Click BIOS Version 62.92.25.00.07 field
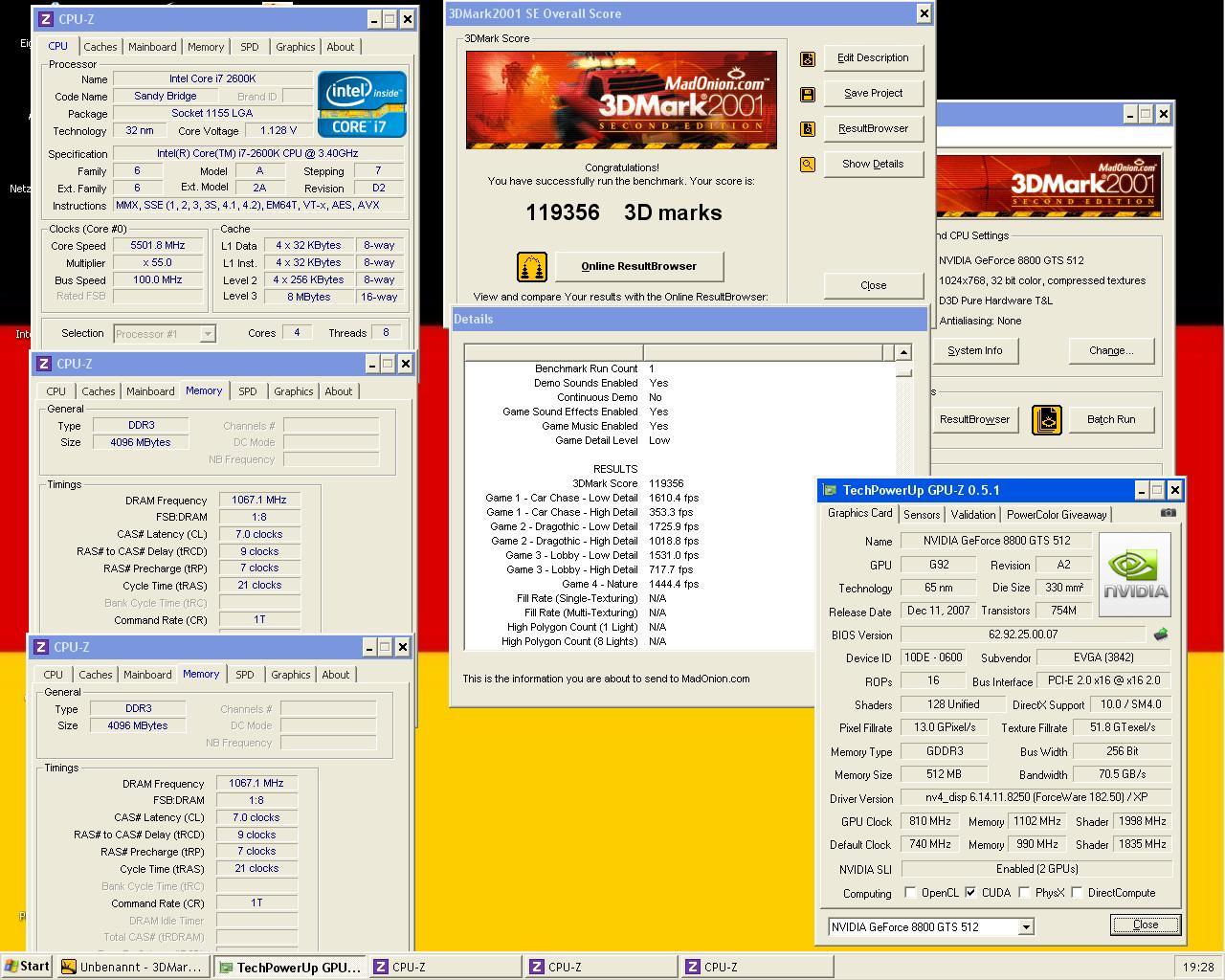1225x980 pixels. (x=1023, y=635)
